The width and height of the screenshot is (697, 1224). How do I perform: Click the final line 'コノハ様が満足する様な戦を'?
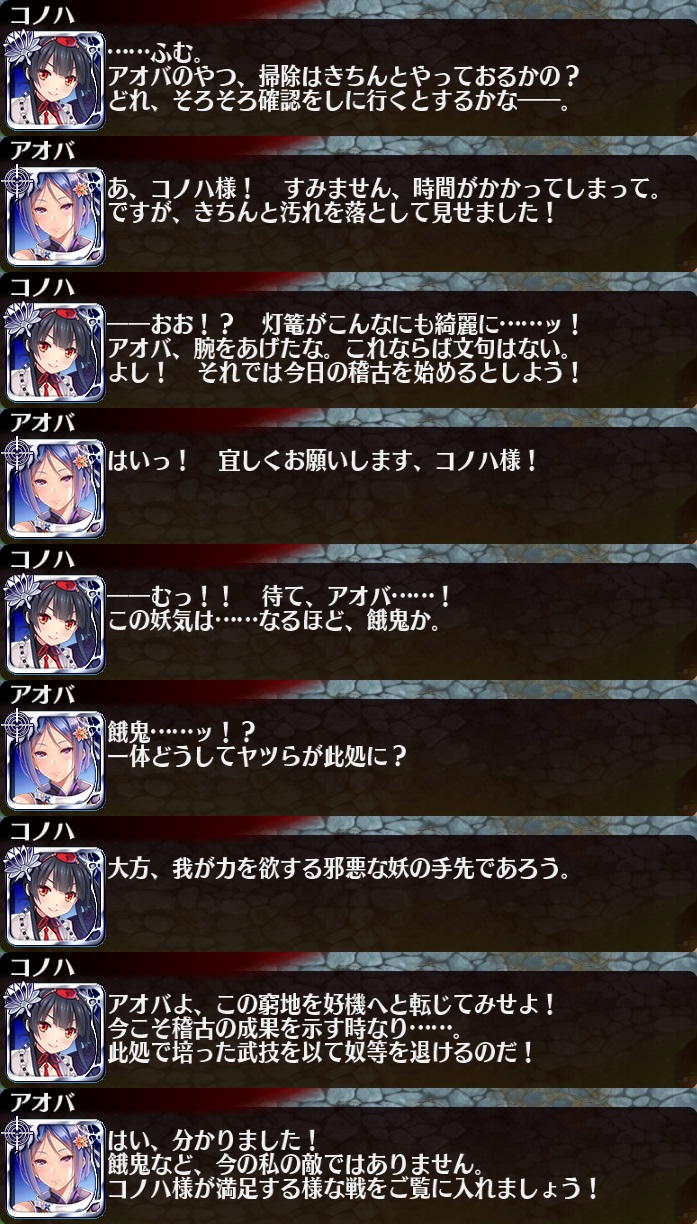pos(353,1188)
